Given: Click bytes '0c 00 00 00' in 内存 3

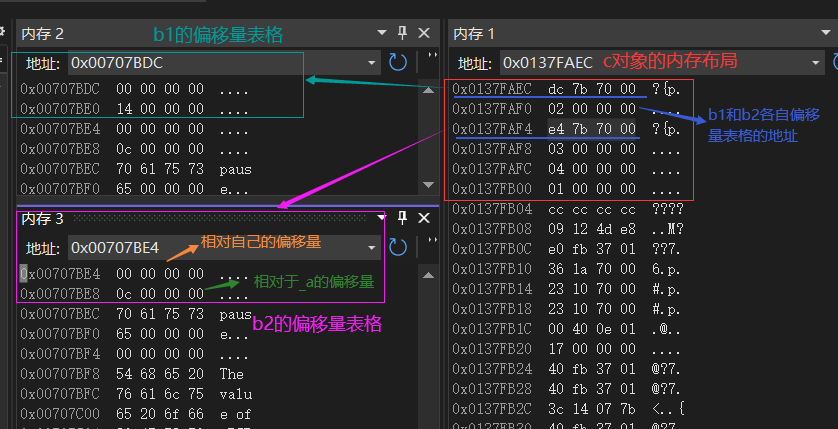Looking at the screenshot, I should tap(160, 294).
